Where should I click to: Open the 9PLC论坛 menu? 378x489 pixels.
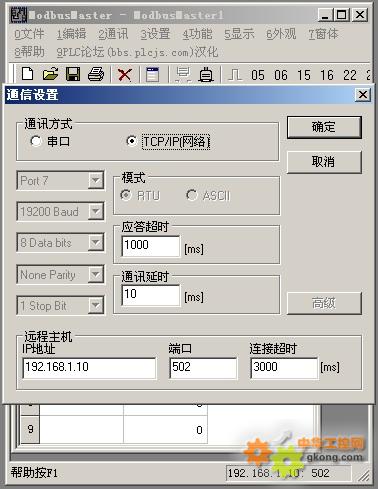pyautogui.click(x=137, y=52)
